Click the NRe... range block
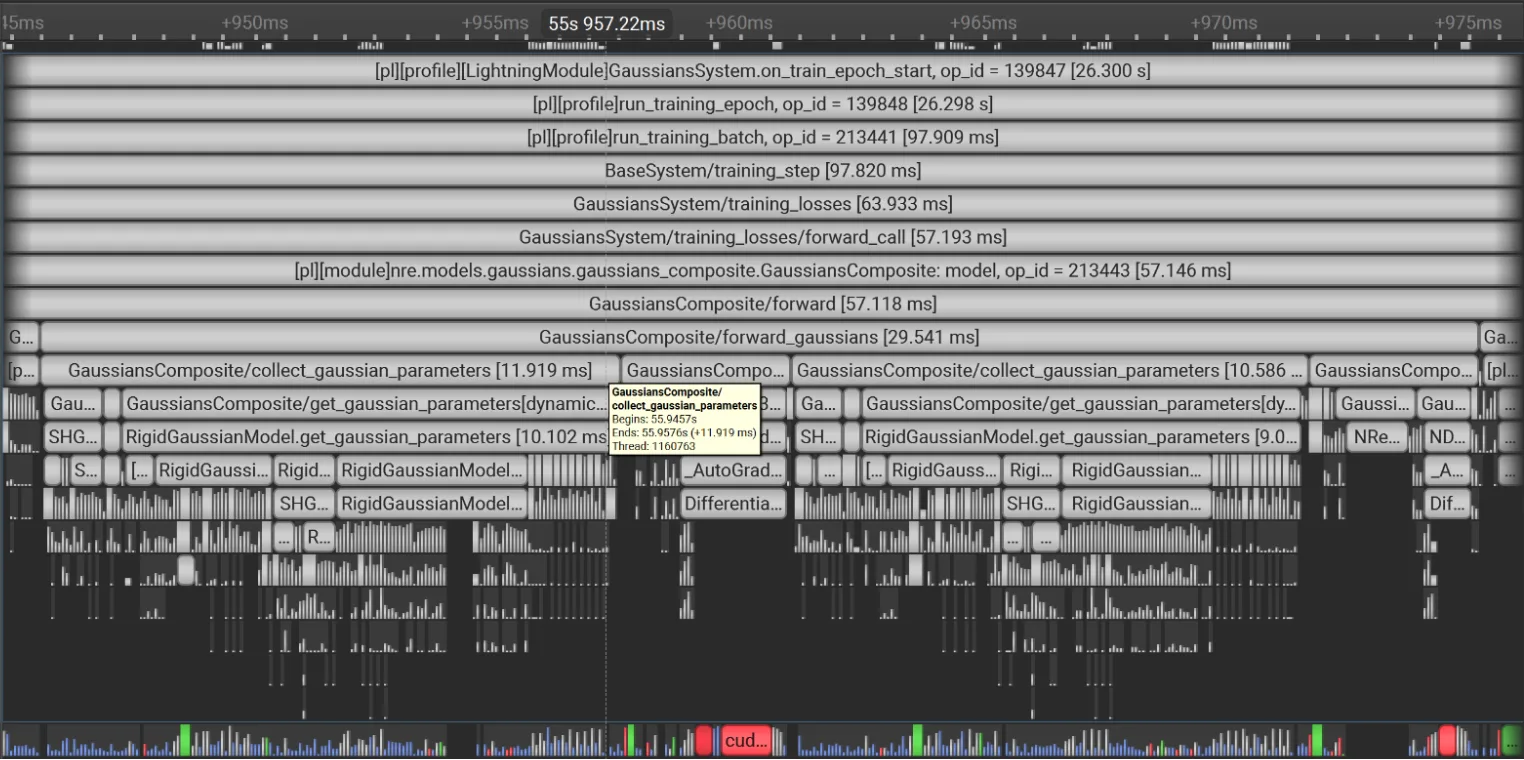The height and width of the screenshot is (760, 1524). point(1378,437)
